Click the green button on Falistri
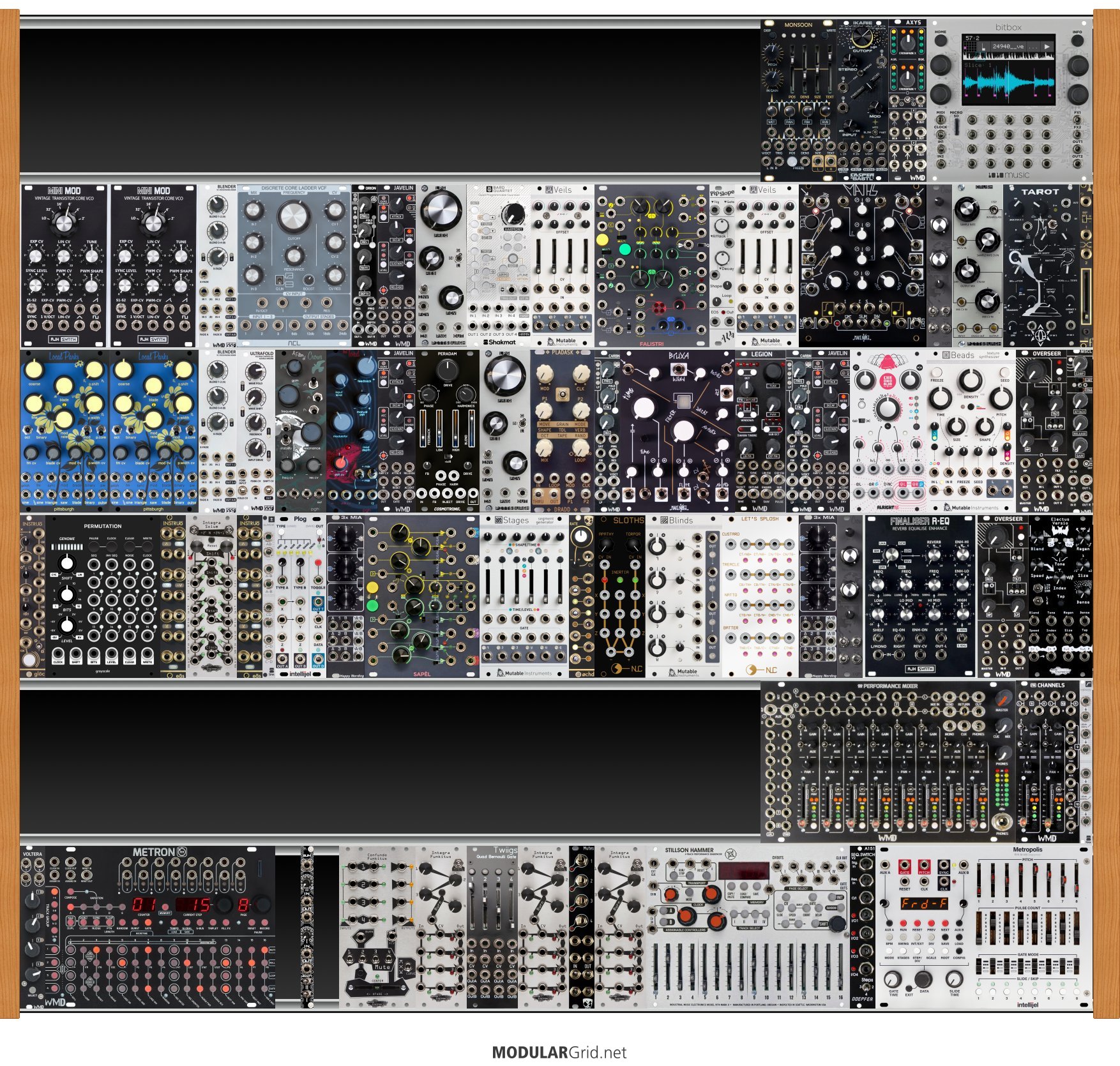The width and height of the screenshot is (1120, 1066). tap(625, 248)
